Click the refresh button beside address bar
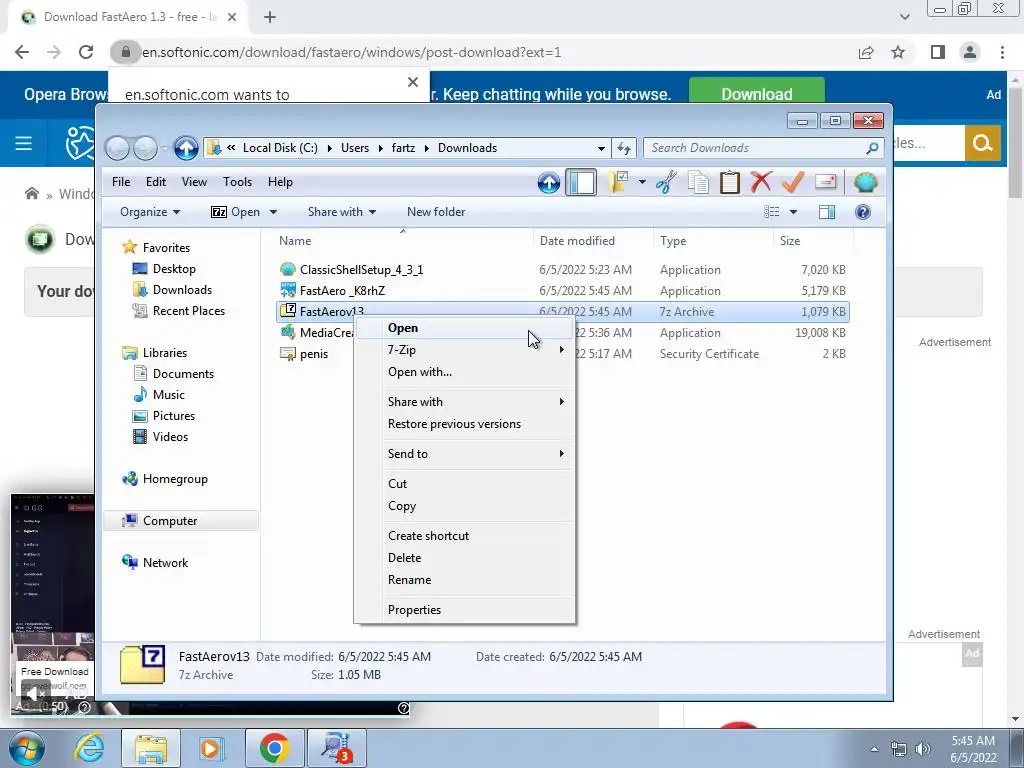Image resolution: width=1024 pixels, height=768 pixels. coord(624,148)
